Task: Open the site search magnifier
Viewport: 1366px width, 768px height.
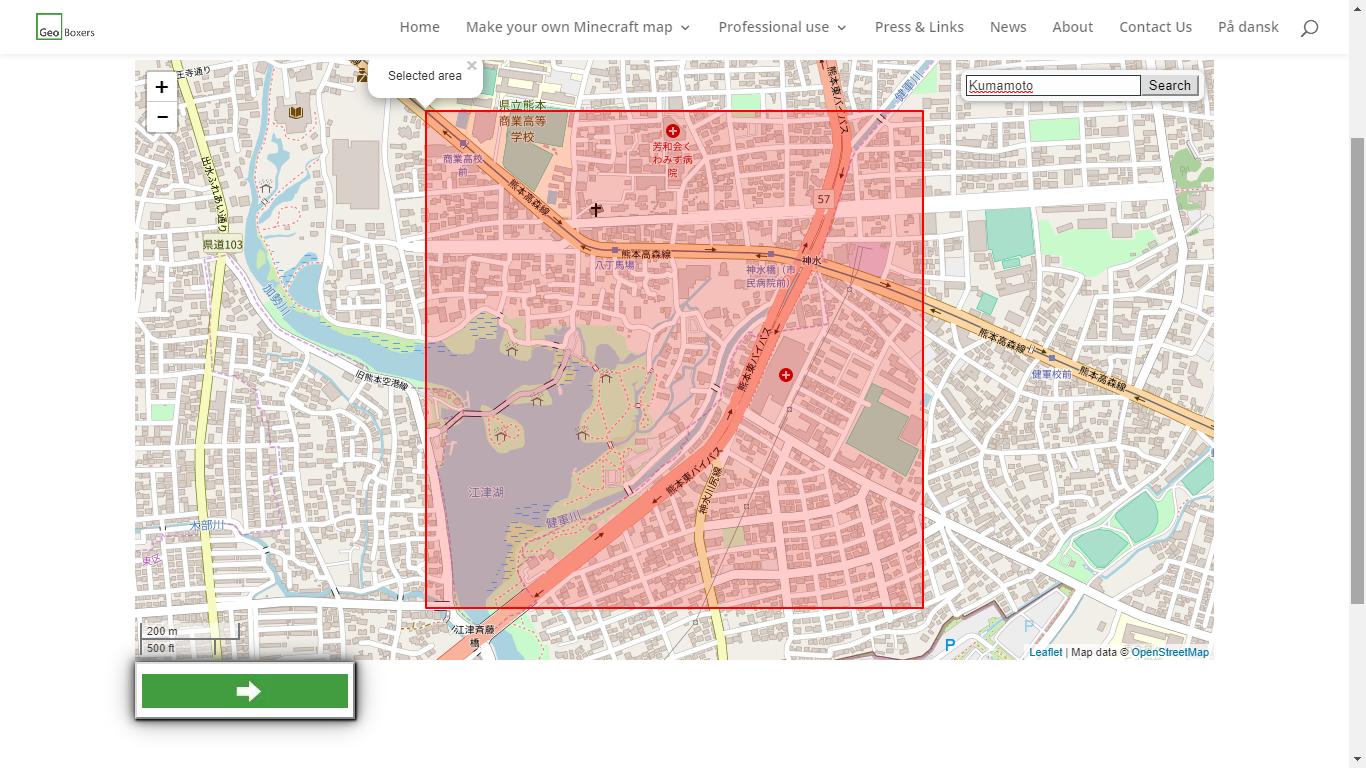Action: 1310,27
